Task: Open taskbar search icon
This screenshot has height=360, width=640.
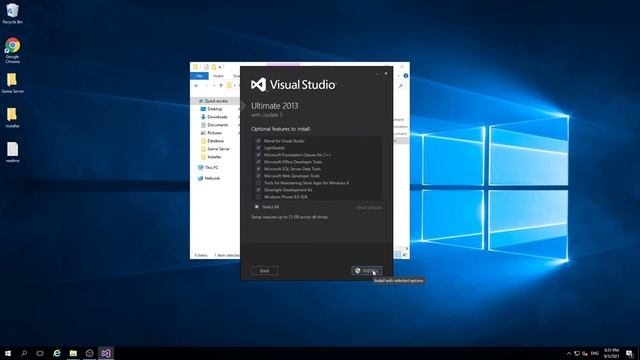Action: 24,353
